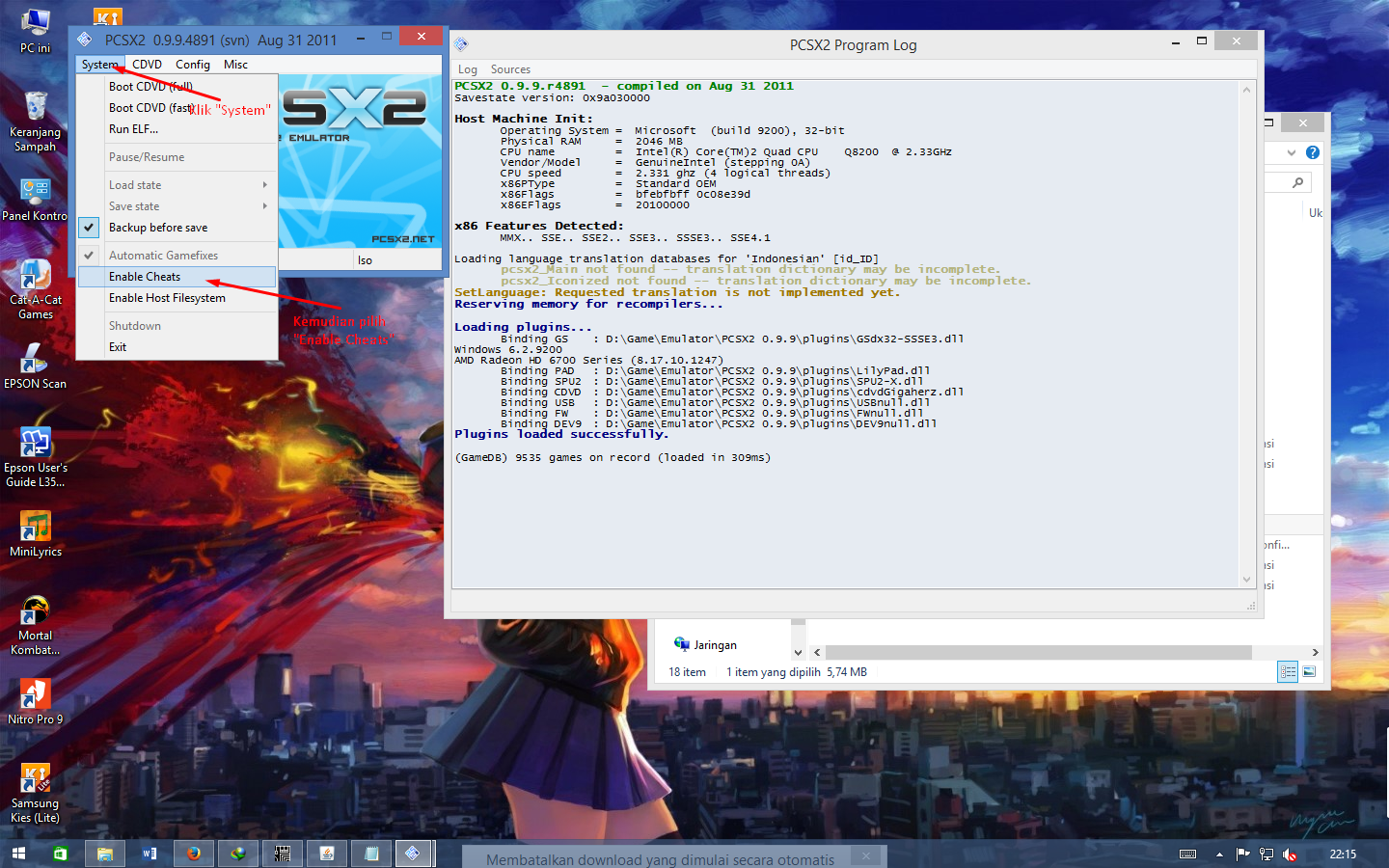Open Firefox from the taskbar
The height and width of the screenshot is (868, 1389).
[194, 854]
